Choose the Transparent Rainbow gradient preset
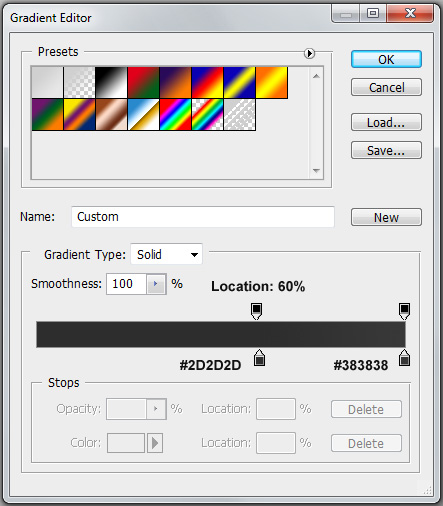Screen dimensions: 443x506 [207, 114]
